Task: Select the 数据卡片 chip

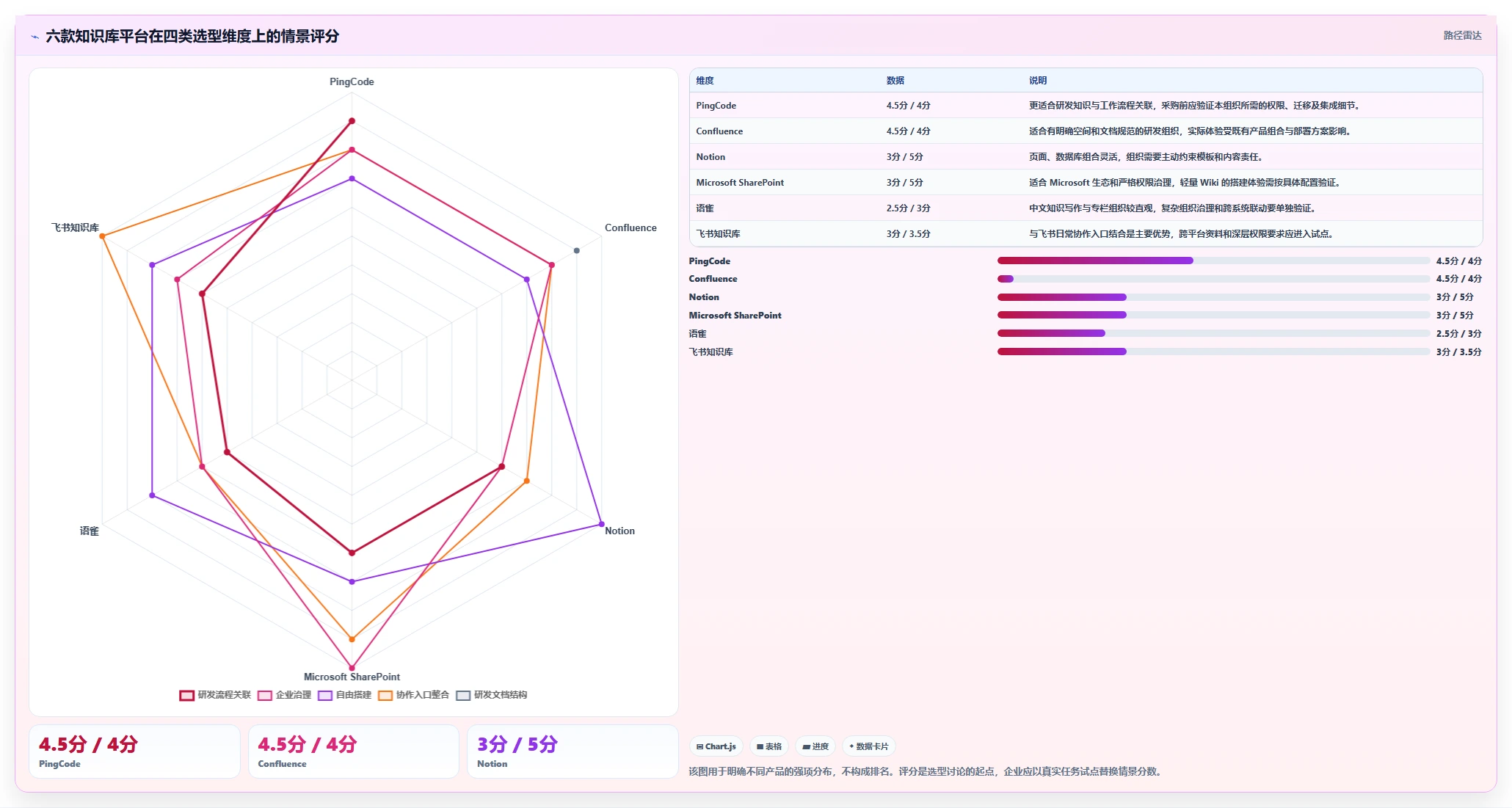Action: coord(869,746)
